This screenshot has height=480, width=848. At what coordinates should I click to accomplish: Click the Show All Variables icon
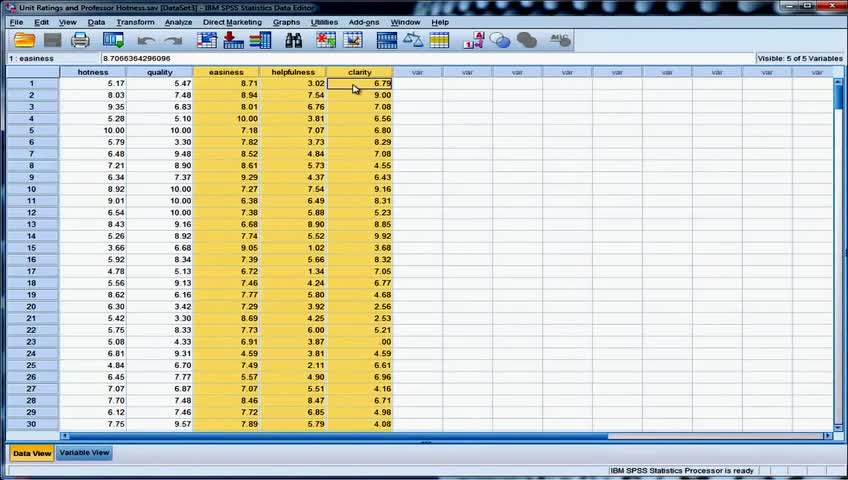click(x=526, y=40)
